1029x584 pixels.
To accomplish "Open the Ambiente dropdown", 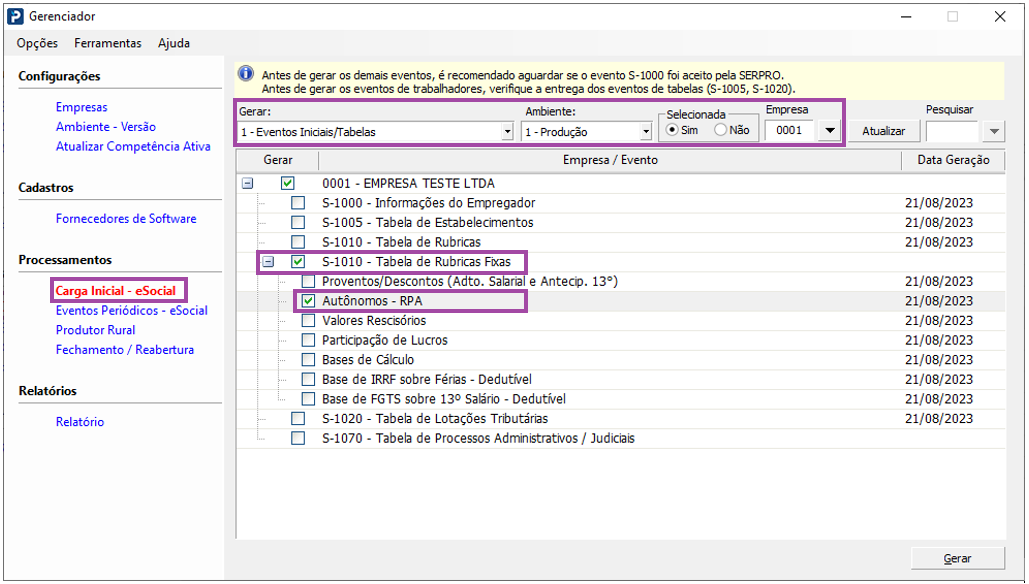I will coord(646,132).
